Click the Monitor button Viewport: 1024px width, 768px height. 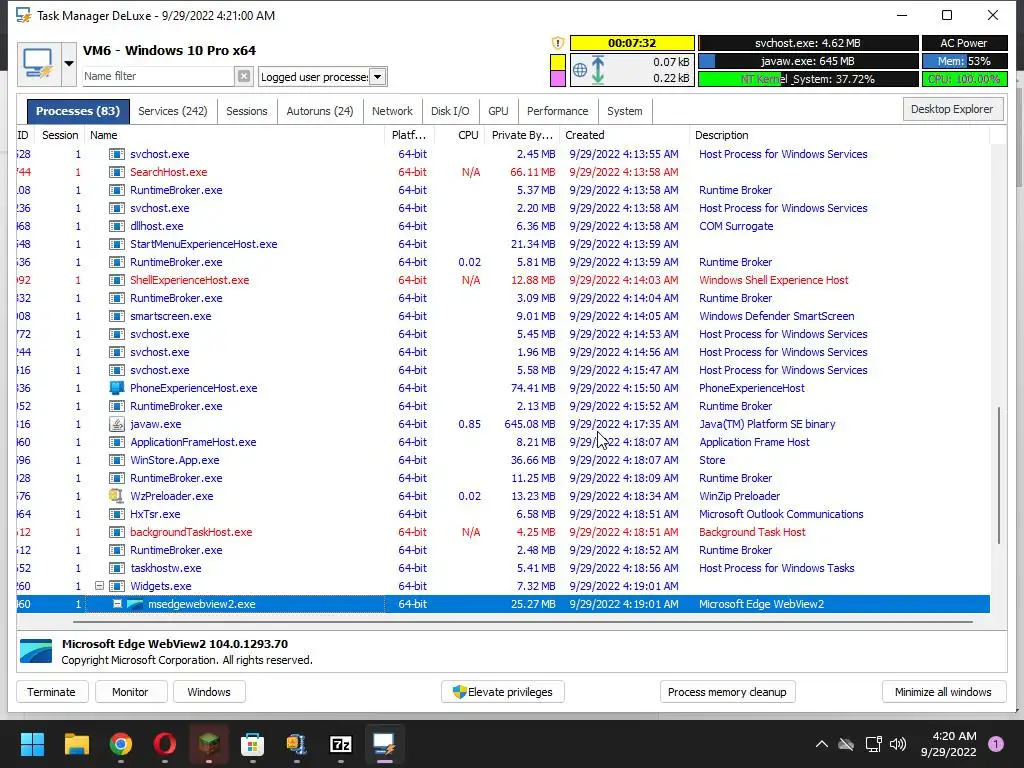click(130, 692)
